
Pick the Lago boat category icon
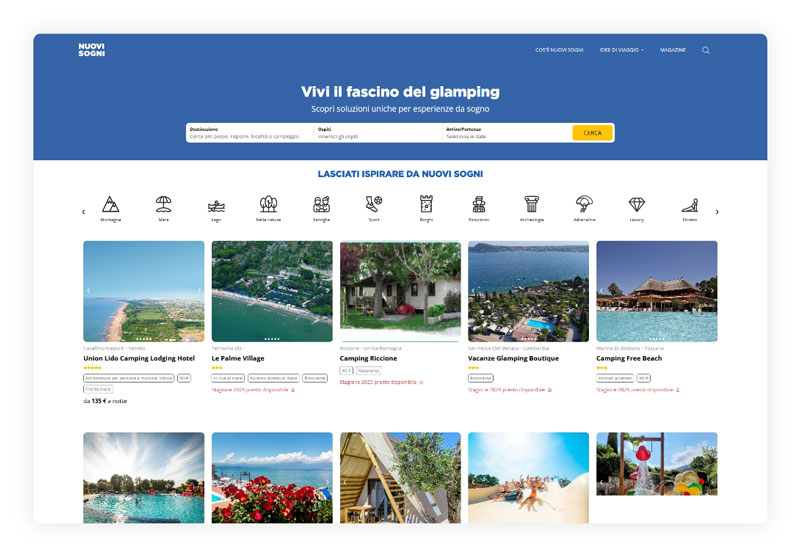pyautogui.click(x=216, y=206)
